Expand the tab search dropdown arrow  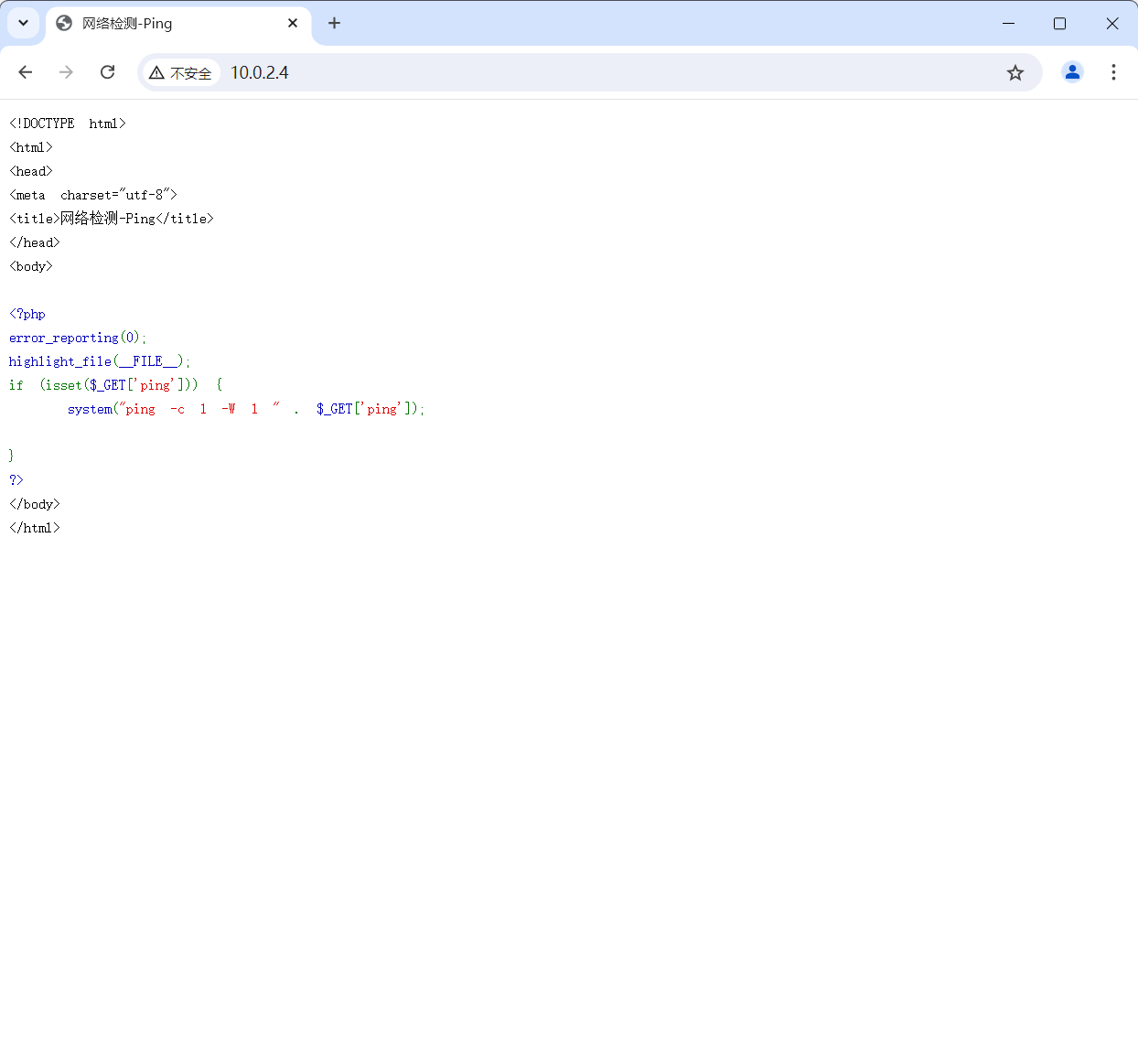pos(24,23)
